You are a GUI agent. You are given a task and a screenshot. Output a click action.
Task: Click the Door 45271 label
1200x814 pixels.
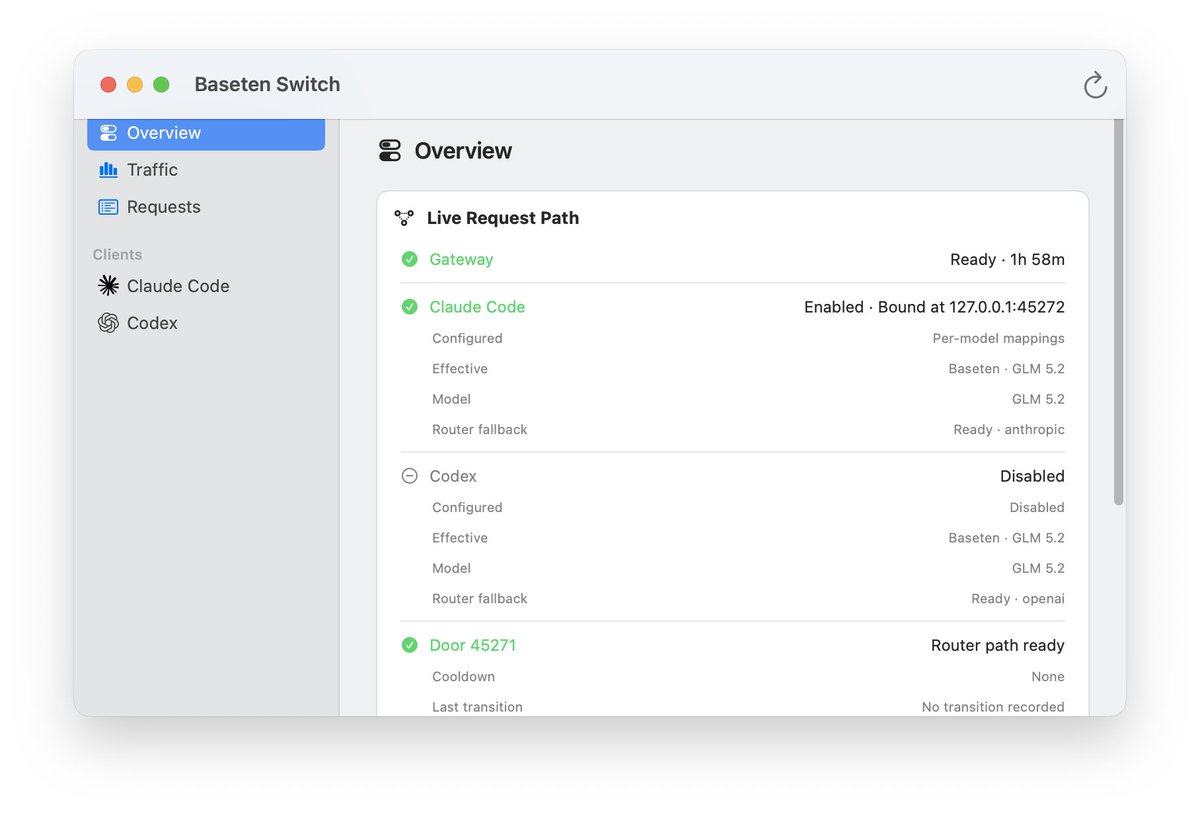pyautogui.click(x=473, y=645)
